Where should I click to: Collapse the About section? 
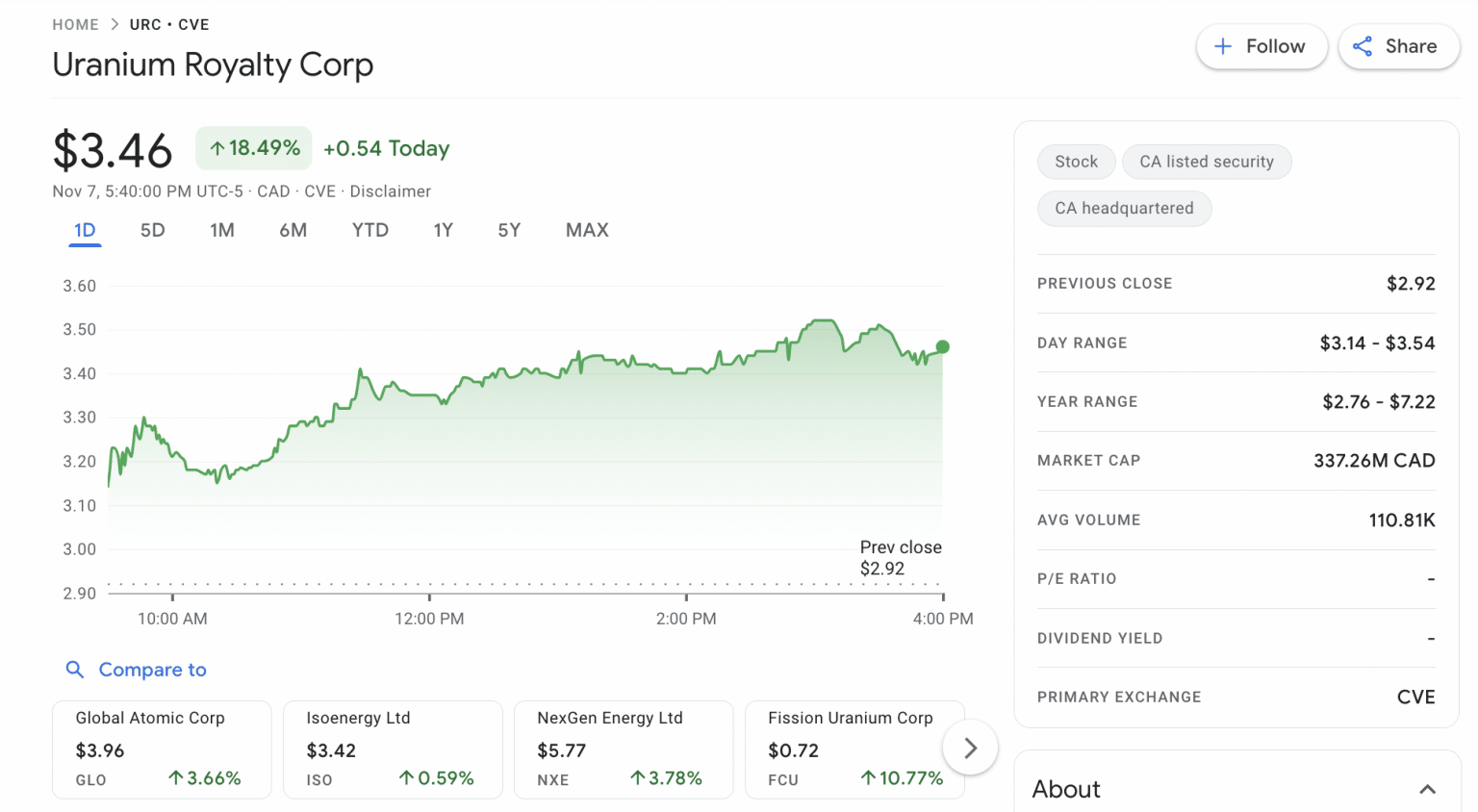coord(1428,788)
